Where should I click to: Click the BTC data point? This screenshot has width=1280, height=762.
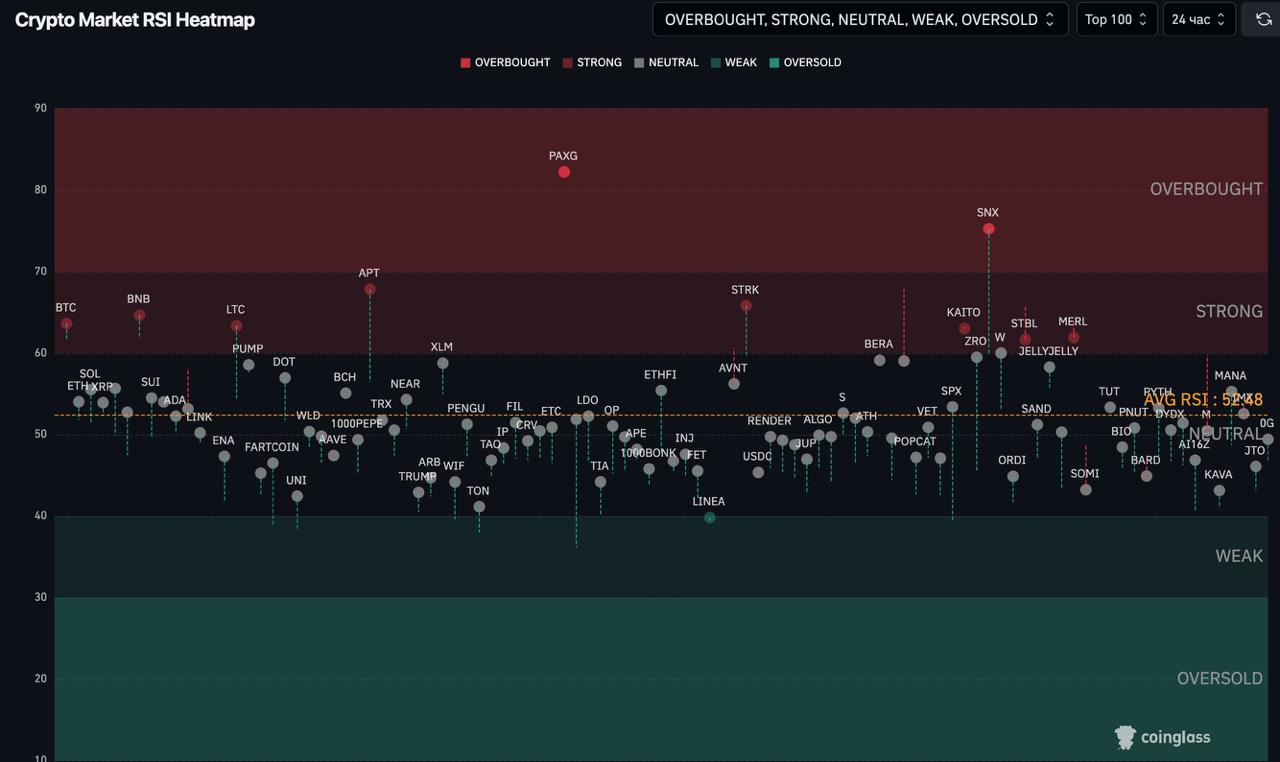click(x=66, y=324)
